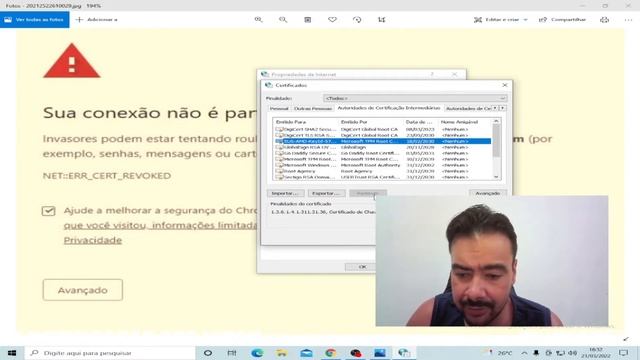
Task: Open the 'Finalidade' dropdown in Certificados
Action: click(415, 98)
